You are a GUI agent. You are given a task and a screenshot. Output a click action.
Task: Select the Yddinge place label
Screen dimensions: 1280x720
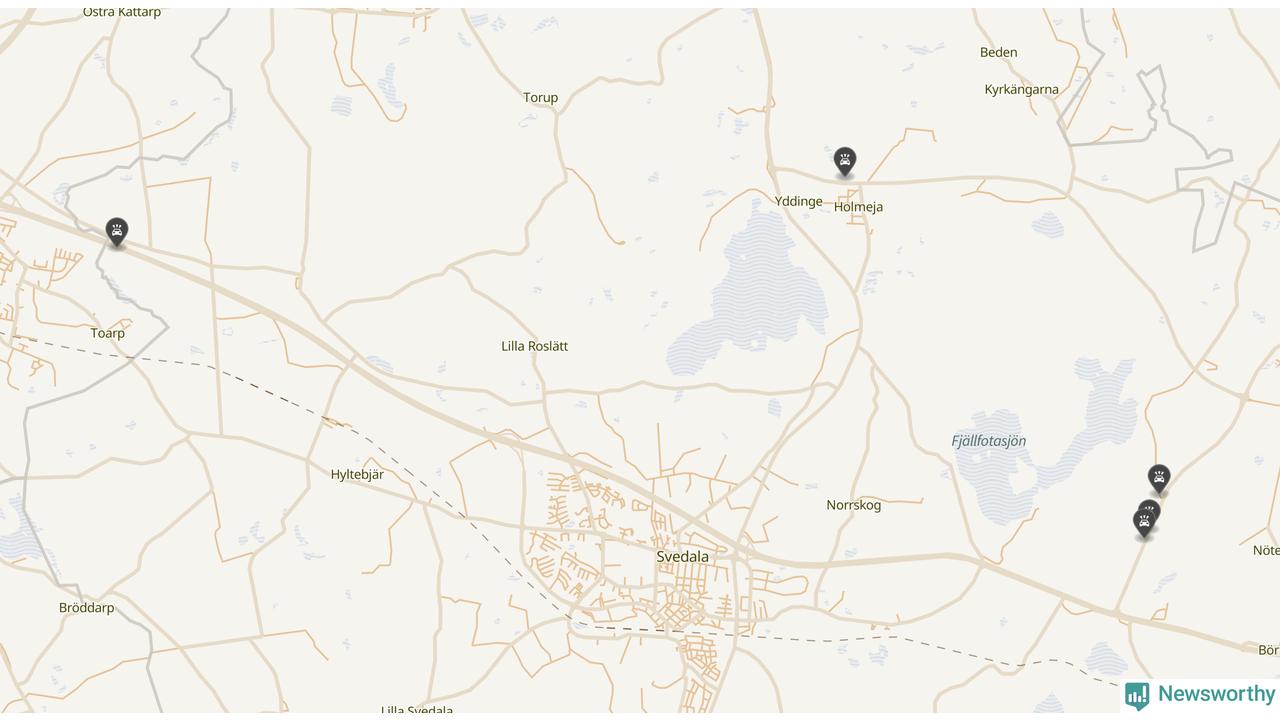point(798,202)
